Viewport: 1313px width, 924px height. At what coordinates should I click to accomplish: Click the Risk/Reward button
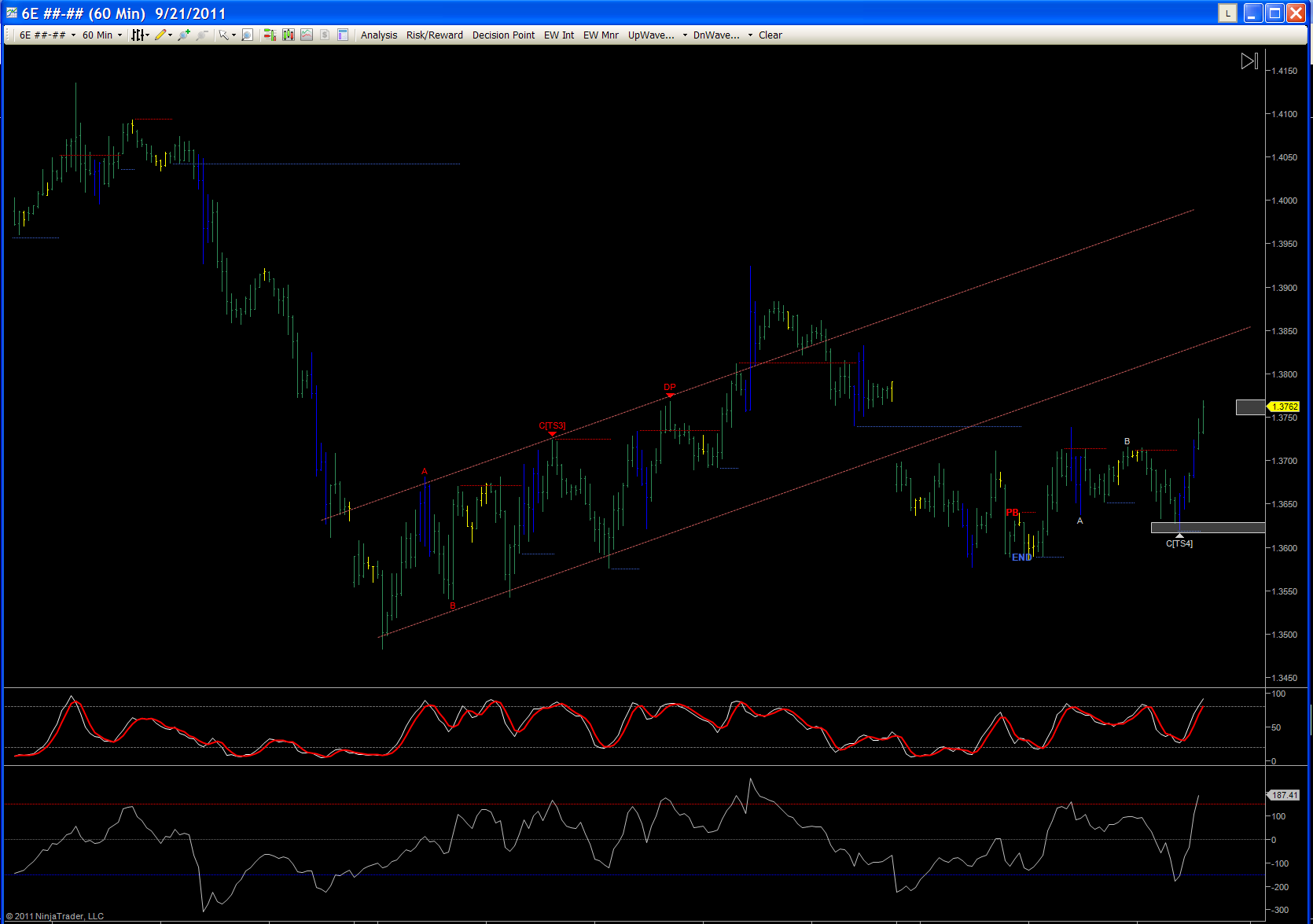(435, 35)
